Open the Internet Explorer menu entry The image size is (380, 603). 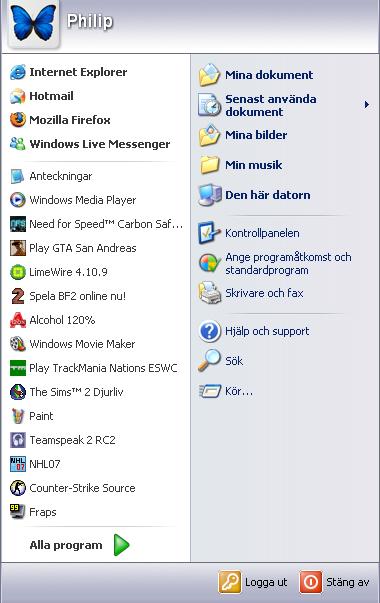(96, 72)
